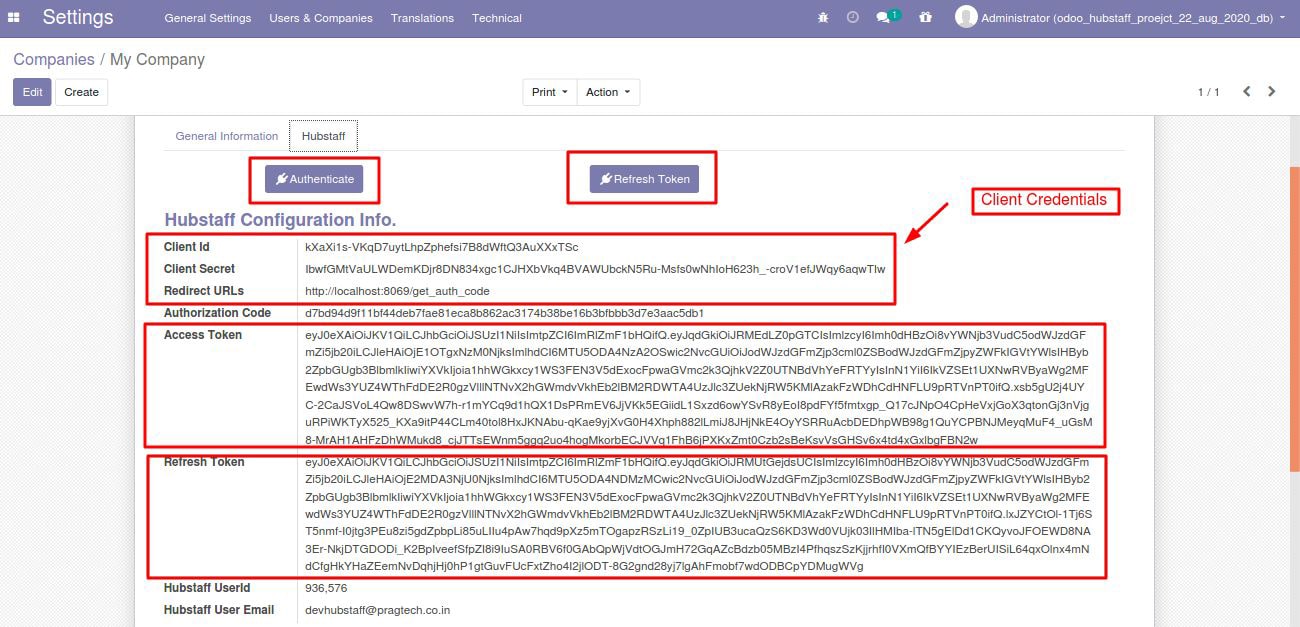
Task: Click the Redirect URLs localhost value
Action: coord(398,291)
